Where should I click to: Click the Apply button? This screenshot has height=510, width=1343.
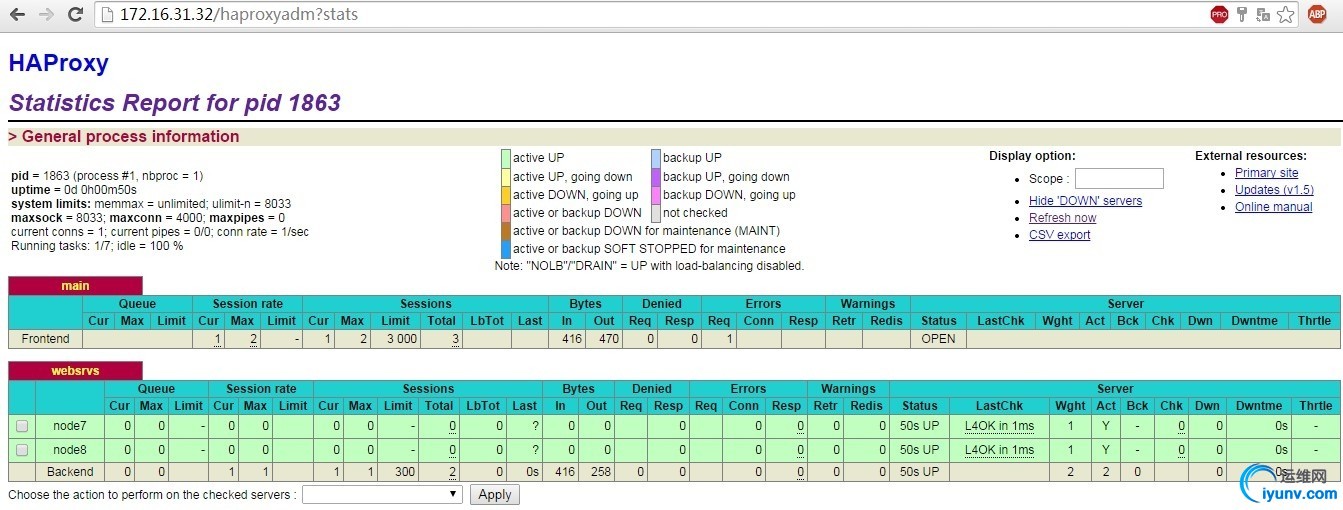pyautogui.click(x=494, y=494)
